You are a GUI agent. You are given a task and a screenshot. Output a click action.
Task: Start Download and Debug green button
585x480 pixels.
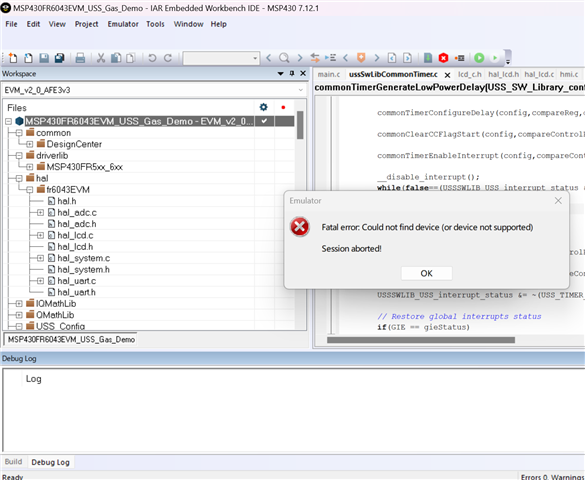click(x=479, y=58)
